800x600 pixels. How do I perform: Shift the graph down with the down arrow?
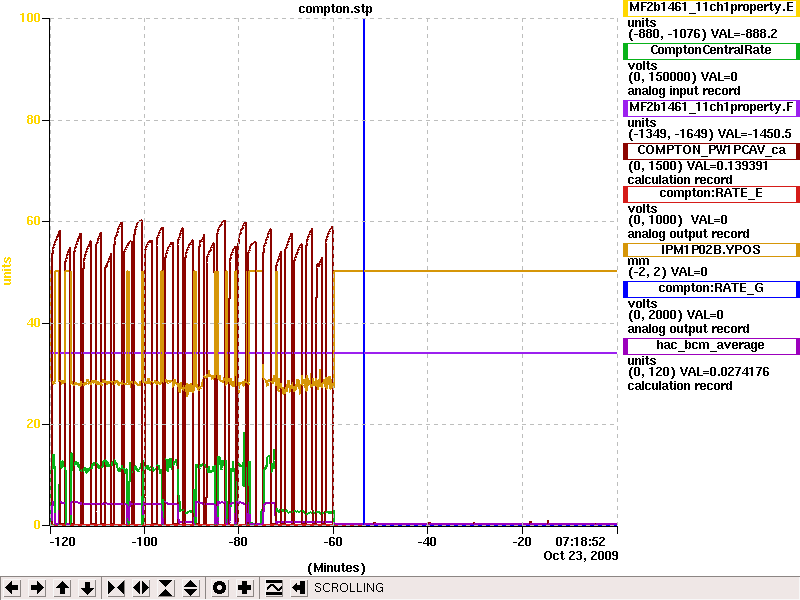(87, 588)
